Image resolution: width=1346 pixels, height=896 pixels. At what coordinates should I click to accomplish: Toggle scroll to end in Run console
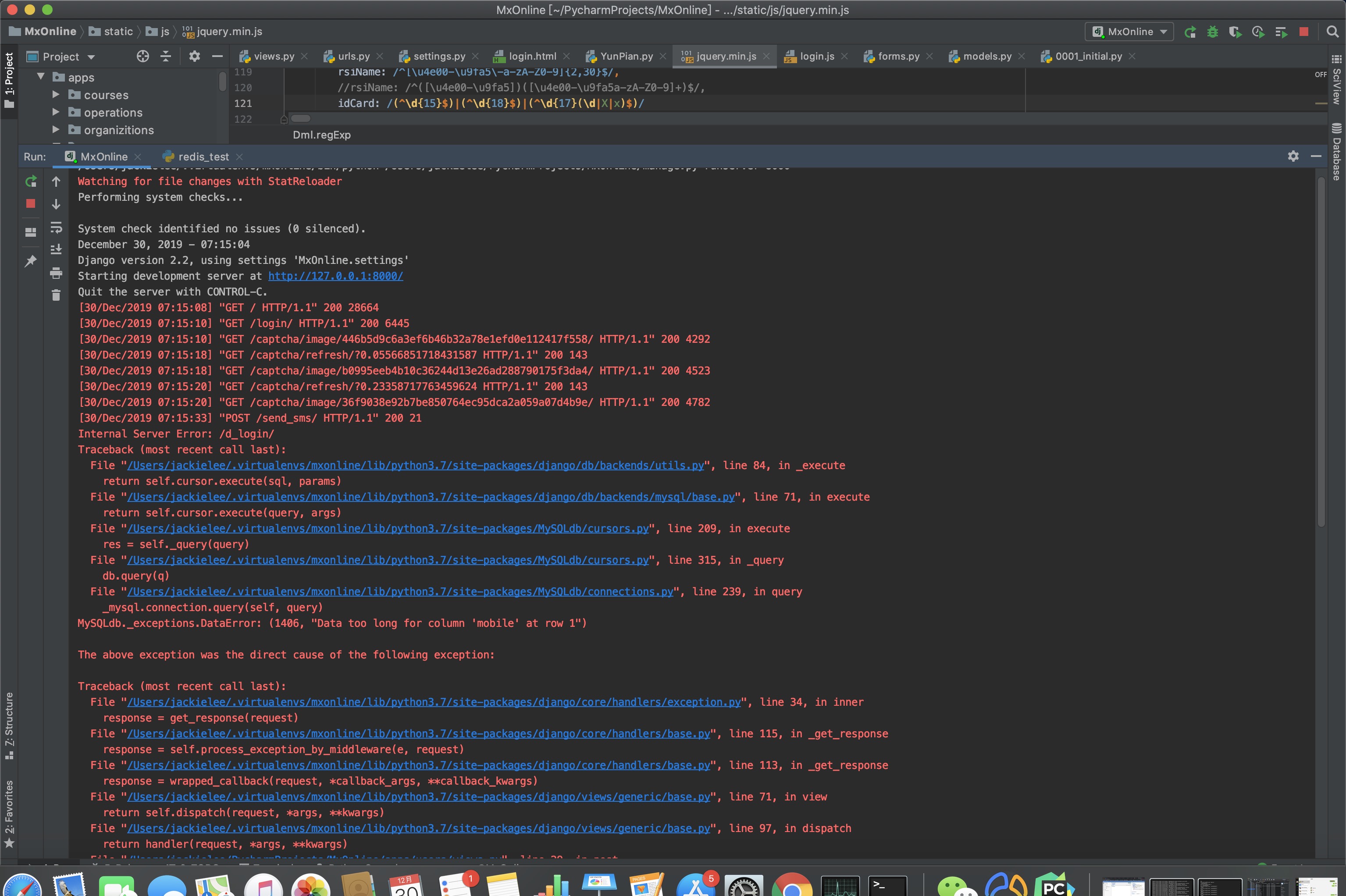click(x=56, y=250)
